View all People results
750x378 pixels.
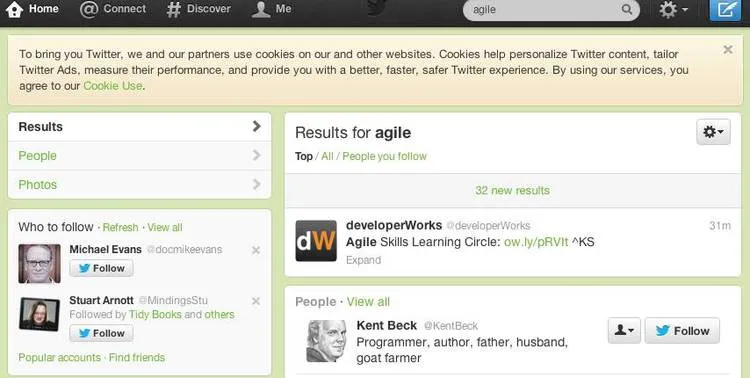[368, 302]
